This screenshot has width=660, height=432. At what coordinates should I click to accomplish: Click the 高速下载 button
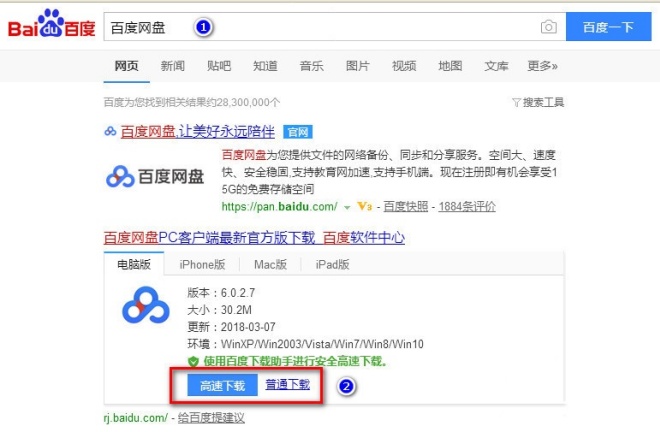222,385
